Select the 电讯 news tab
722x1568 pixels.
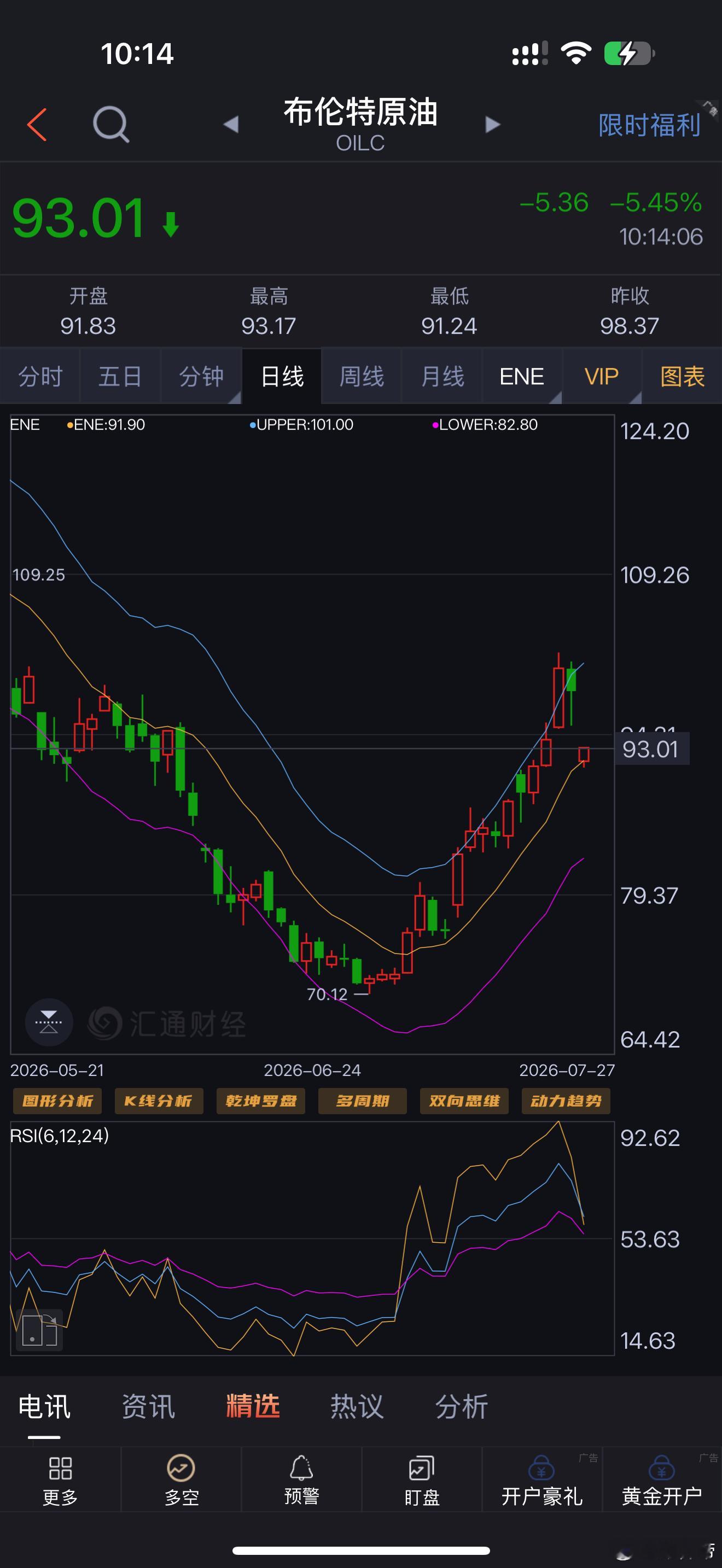tap(44, 1407)
